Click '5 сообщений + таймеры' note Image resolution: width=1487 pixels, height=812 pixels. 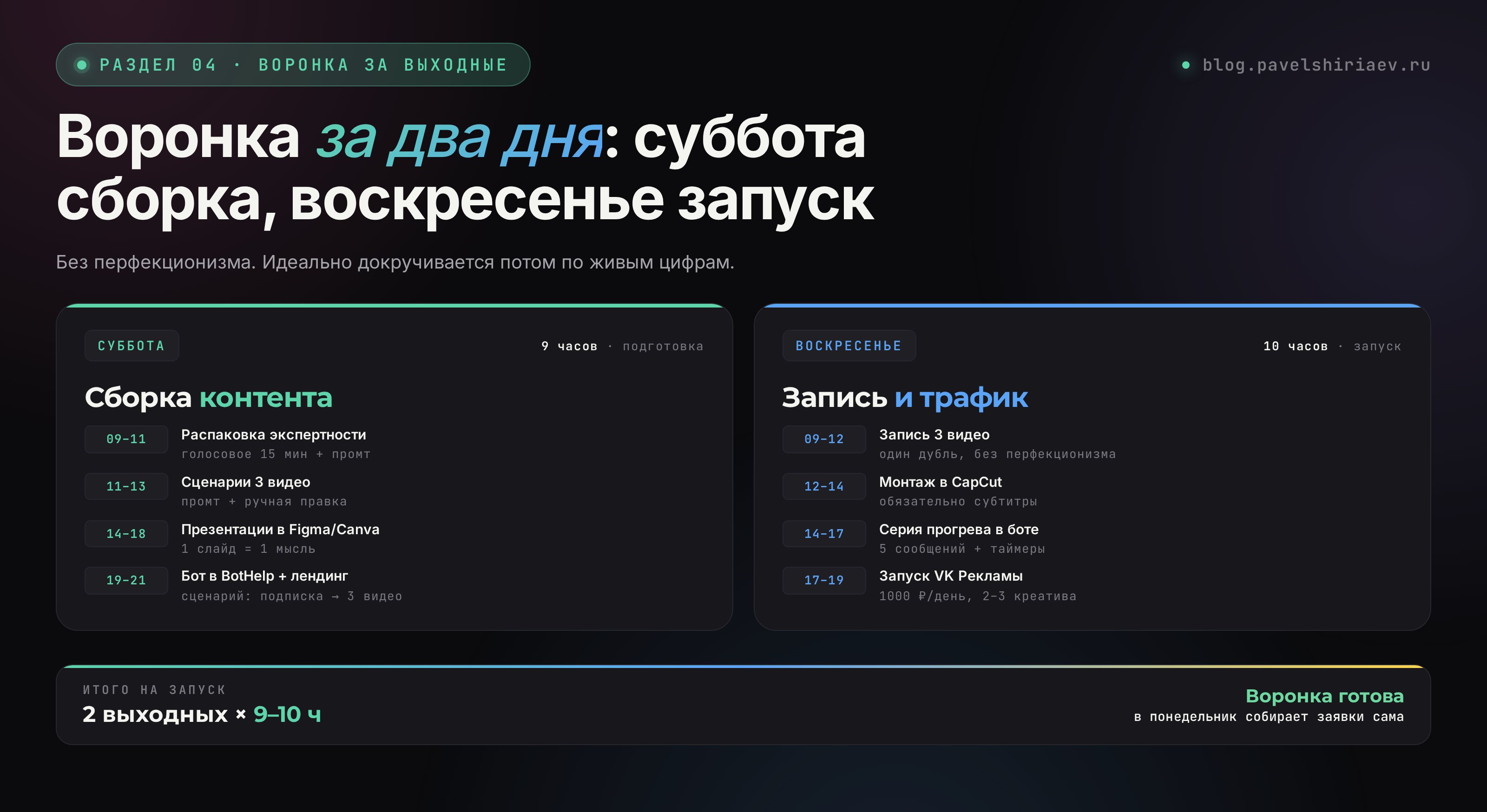click(x=962, y=549)
